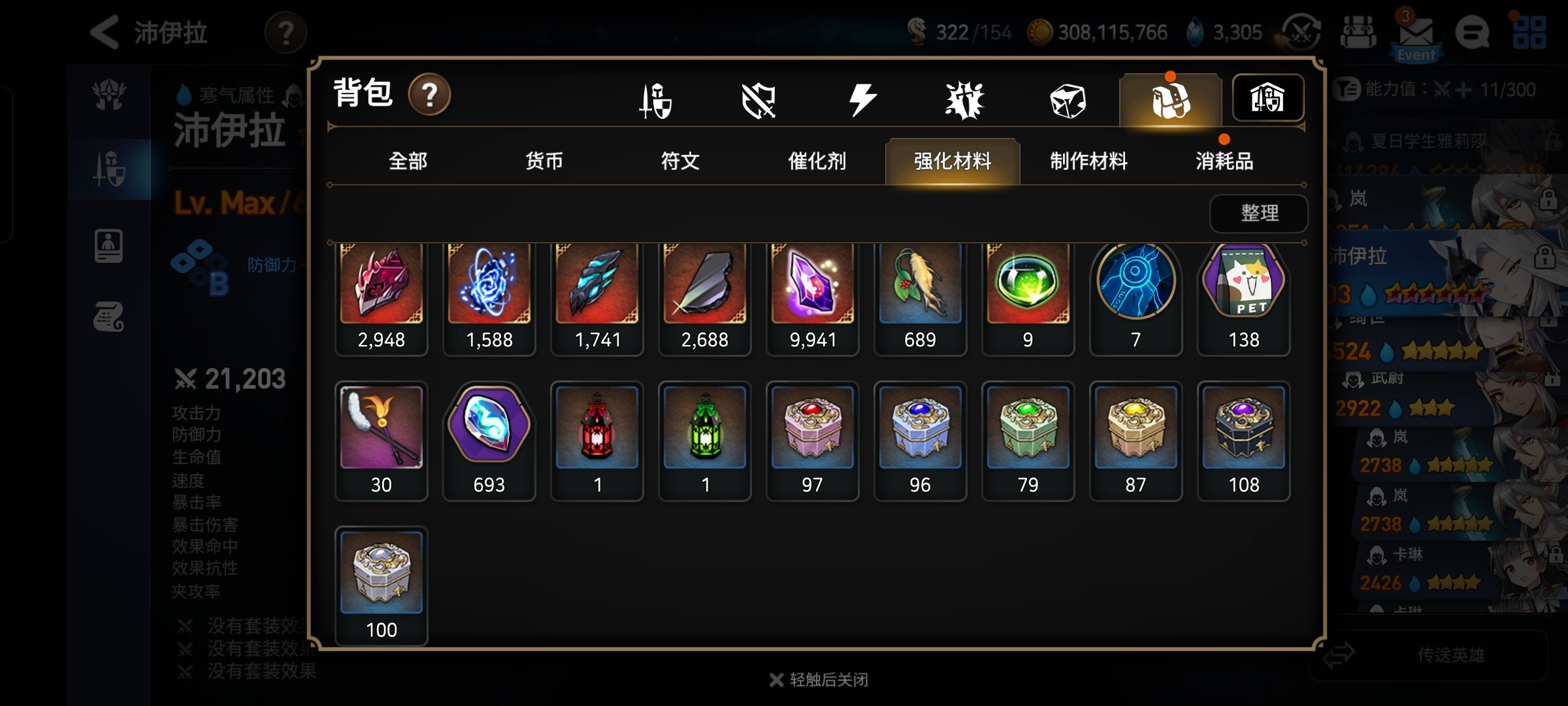
Task: Select the weapon and shield category icon
Action: pyautogui.click(x=656, y=101)
